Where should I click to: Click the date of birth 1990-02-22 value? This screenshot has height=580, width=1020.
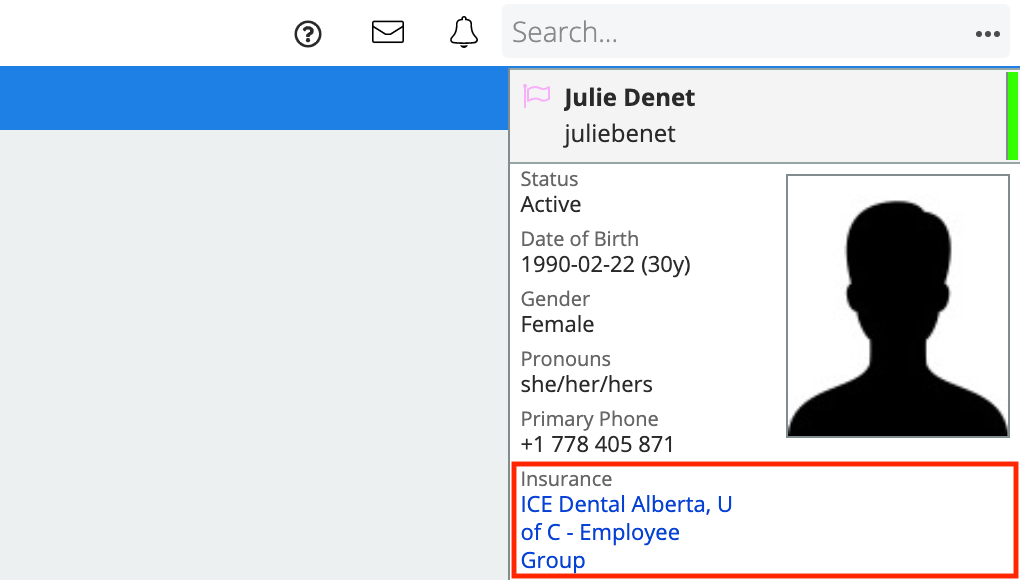click(x=605, y=265)
